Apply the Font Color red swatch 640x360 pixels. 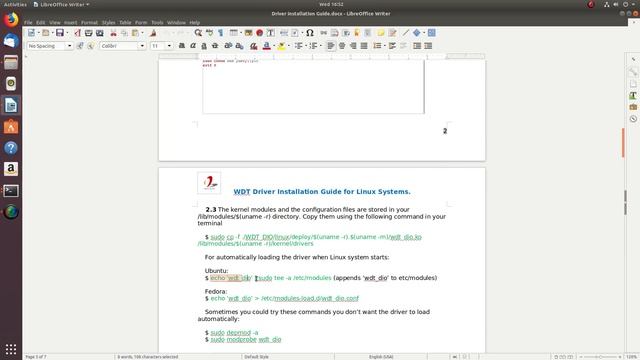[x=267, y=46]
